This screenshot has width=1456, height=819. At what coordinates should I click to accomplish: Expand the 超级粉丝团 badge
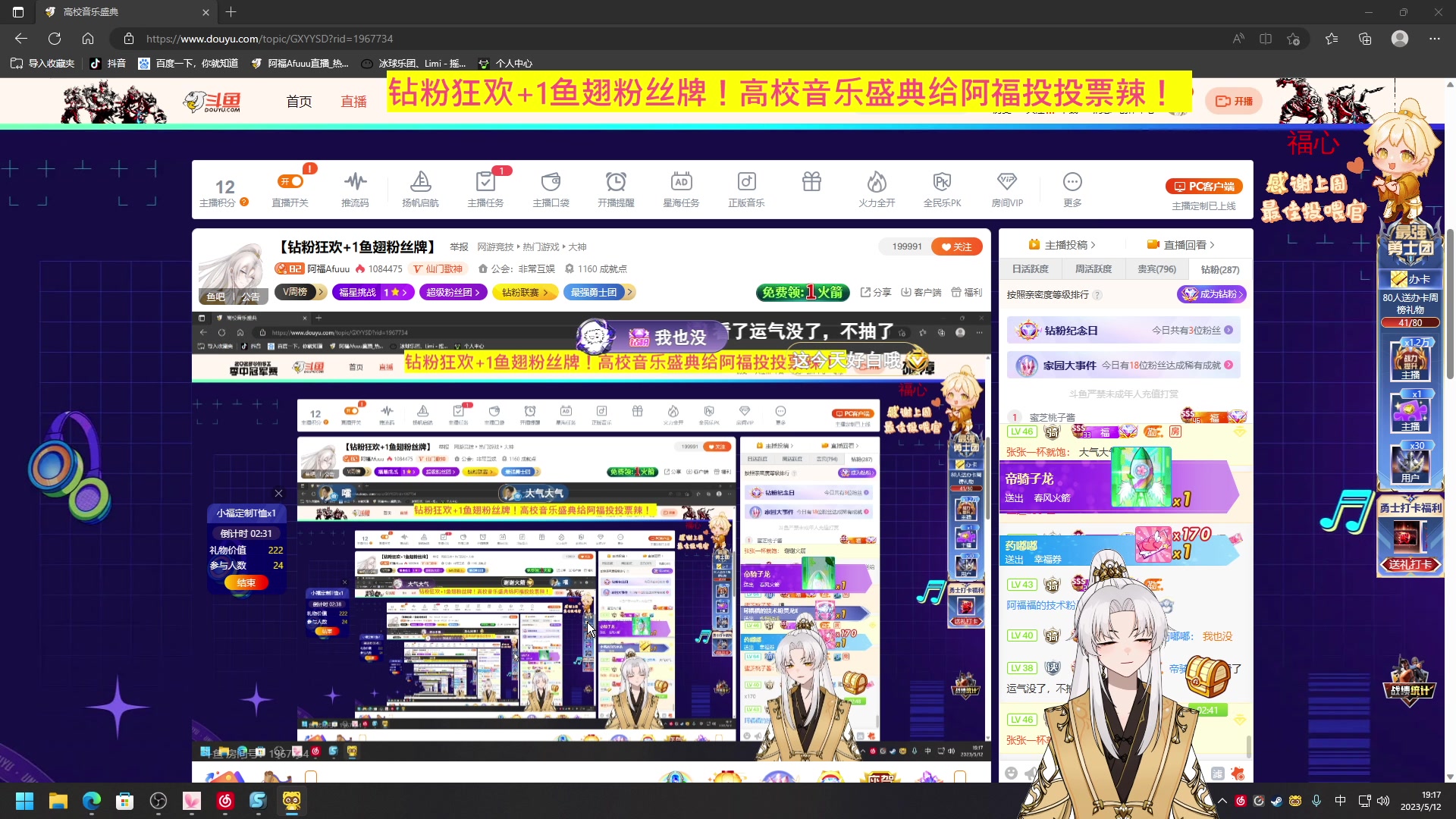[x=453, y=292]
